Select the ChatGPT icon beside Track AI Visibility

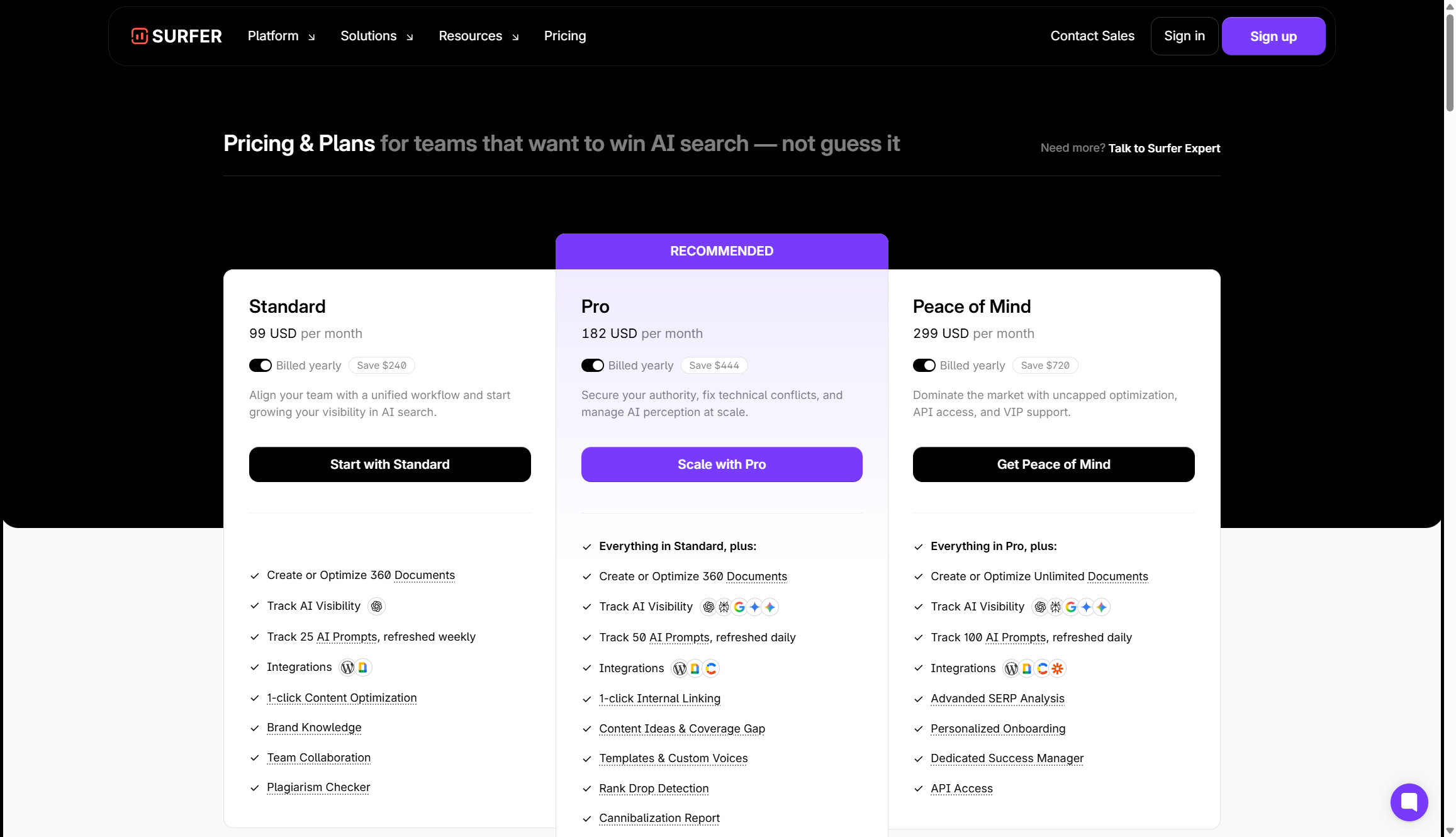pyautogui.click(x=376, y=606)
